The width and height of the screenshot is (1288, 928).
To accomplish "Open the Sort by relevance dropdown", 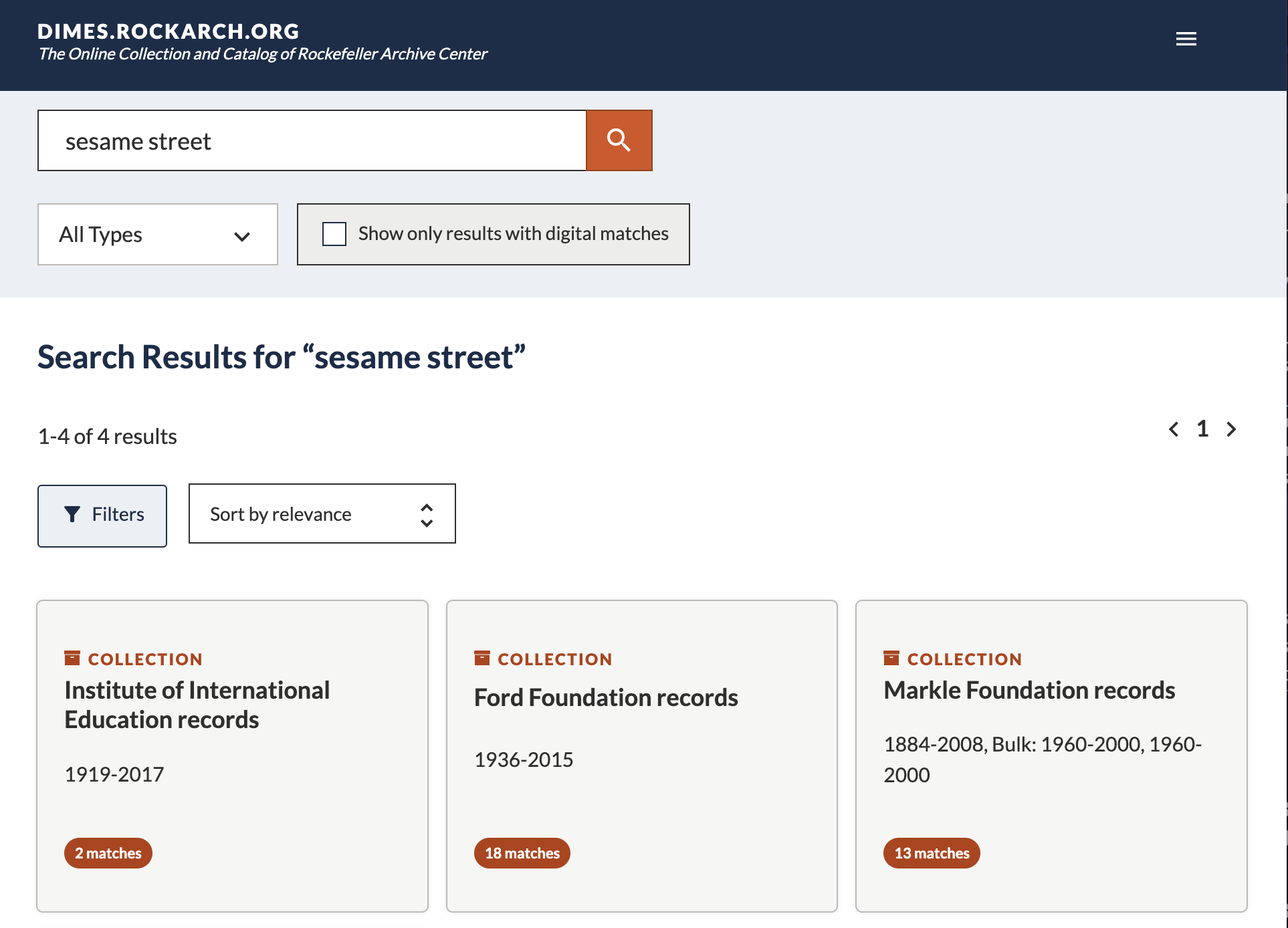I will tap(322, 513).
